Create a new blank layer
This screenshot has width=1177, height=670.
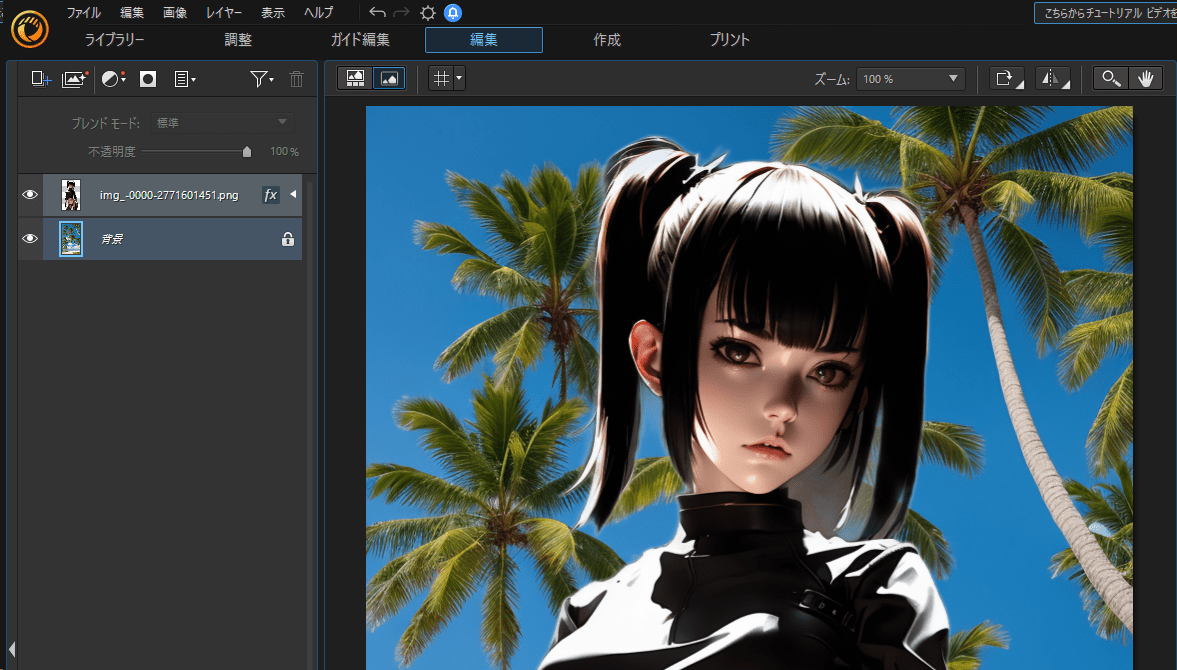[x=38, y=79]
